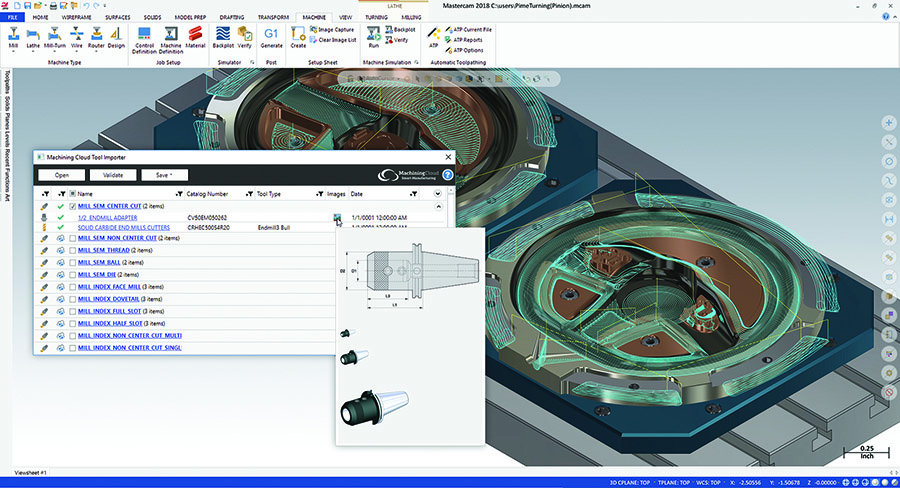Click the G1 Generate post icon
Screen dimensions: 900x488
271,38
